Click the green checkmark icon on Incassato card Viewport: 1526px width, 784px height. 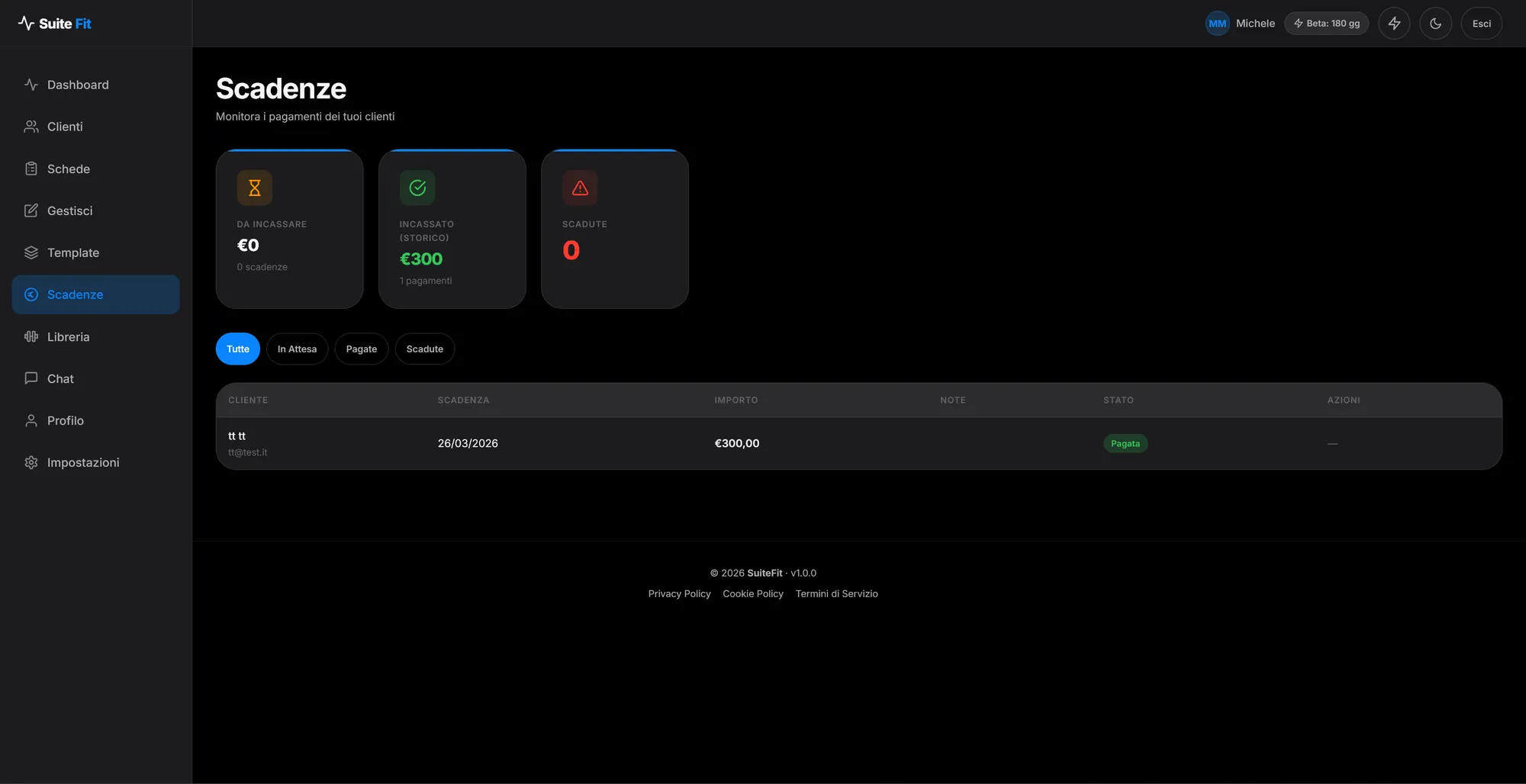point(417,188)
